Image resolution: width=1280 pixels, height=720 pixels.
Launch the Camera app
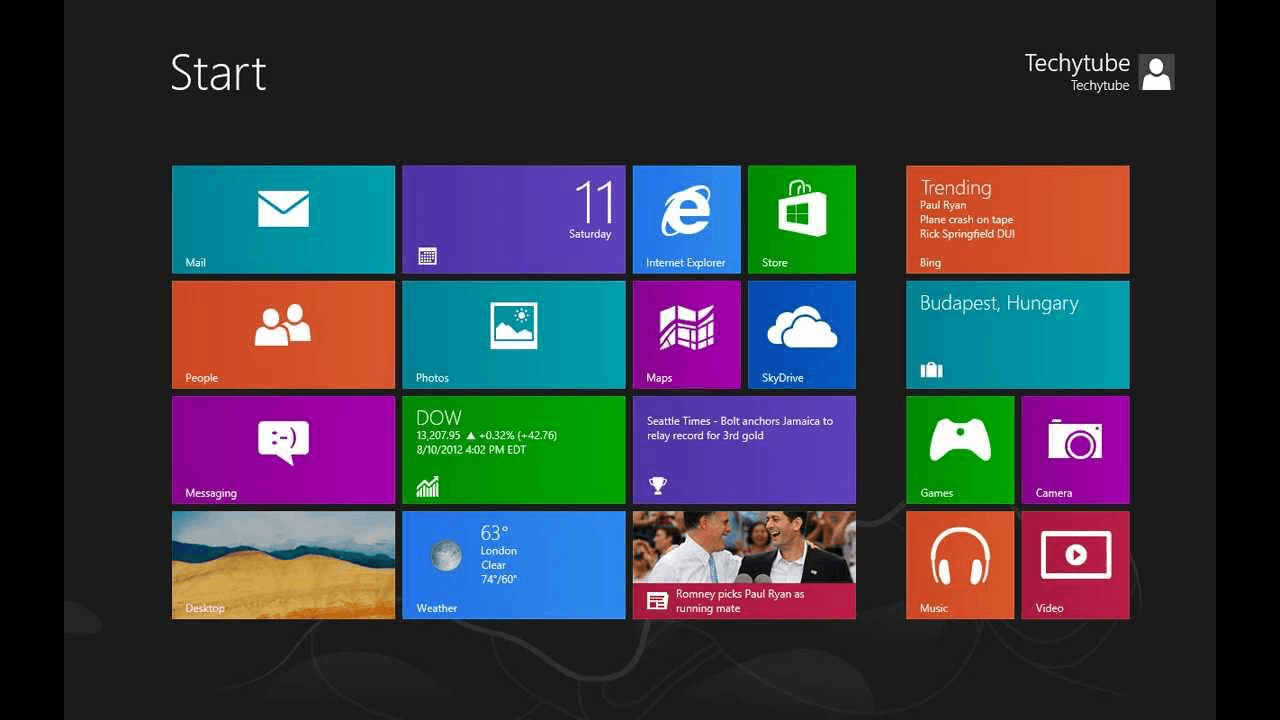(1075, 449)
